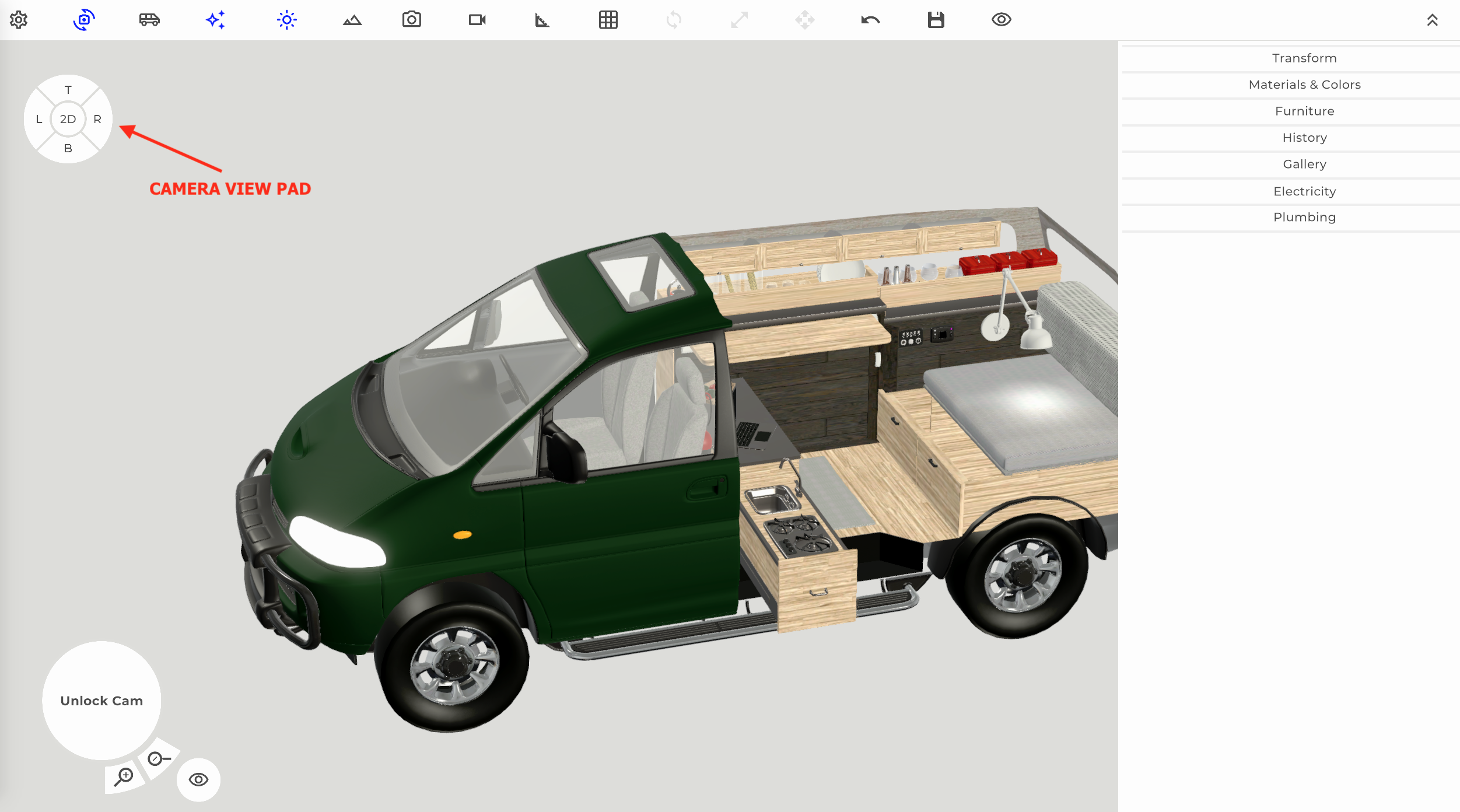Screen dimensions: 1460x812
Task: Toggle the eye view icon near zoom controls
Action: pyautogui.click(x=198, y=779)
